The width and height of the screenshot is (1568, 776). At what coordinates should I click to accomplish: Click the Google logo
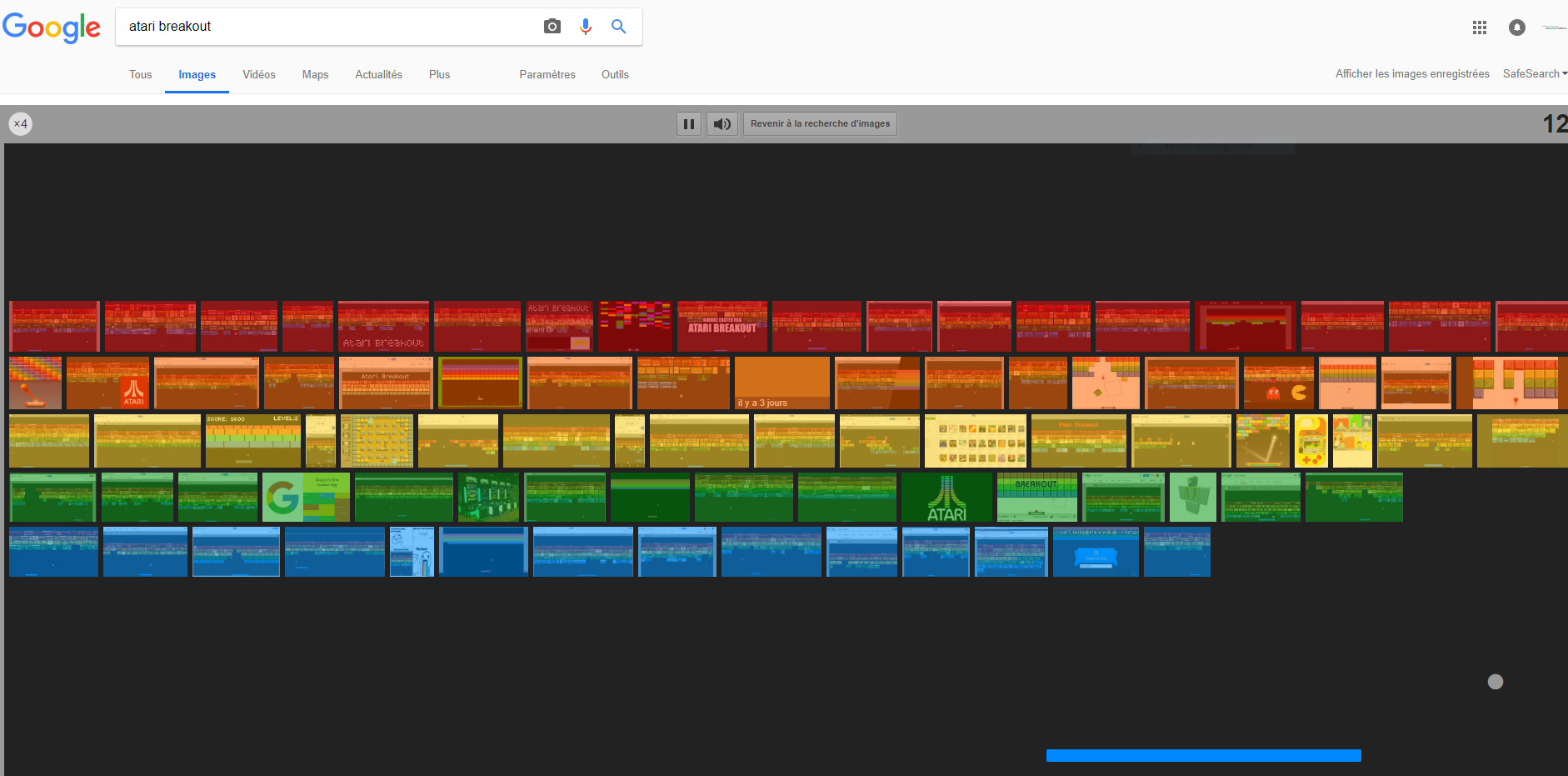click(x=52, y=28)
